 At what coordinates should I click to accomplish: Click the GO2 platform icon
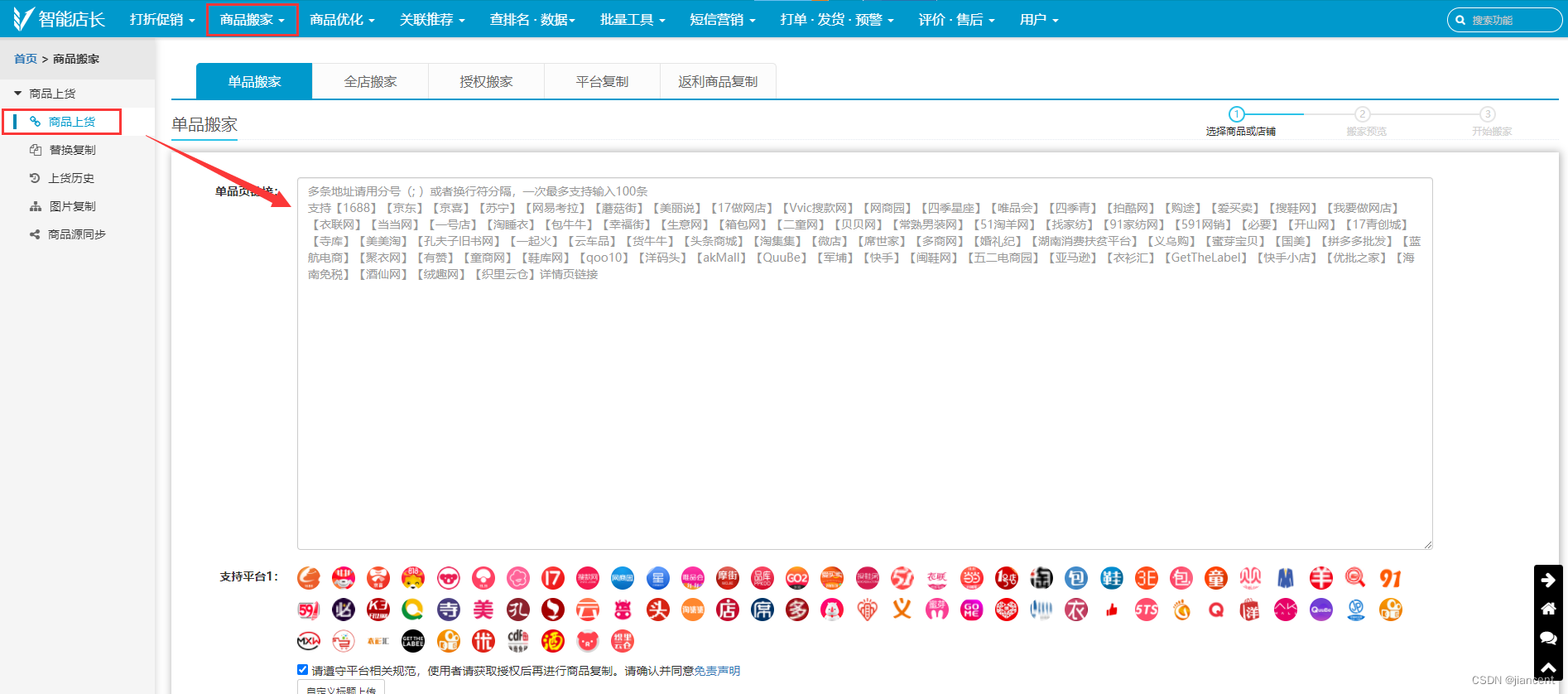click(x=797, y=578)
